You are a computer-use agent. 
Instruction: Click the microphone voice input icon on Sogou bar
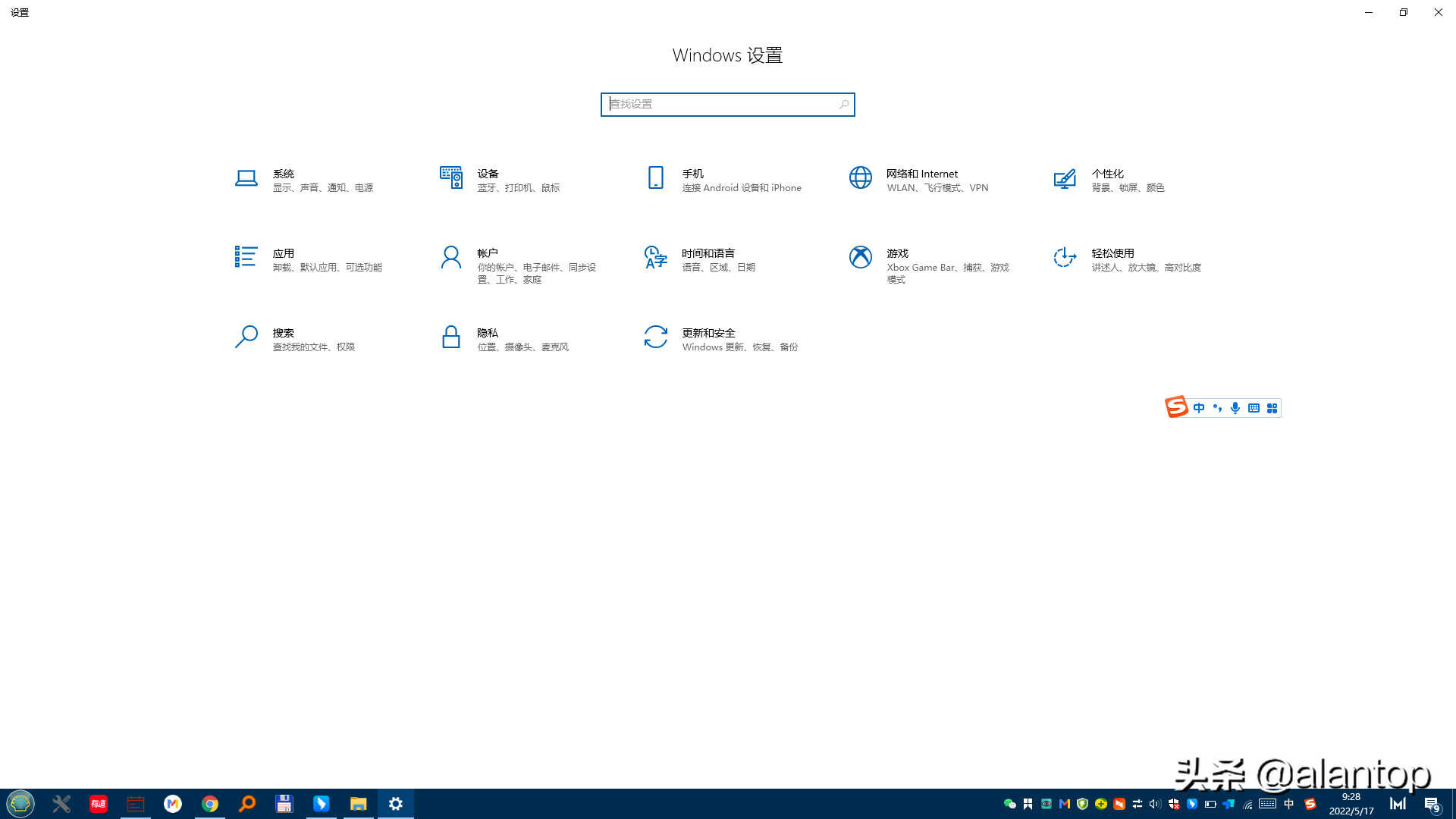tap(1235, 408)
